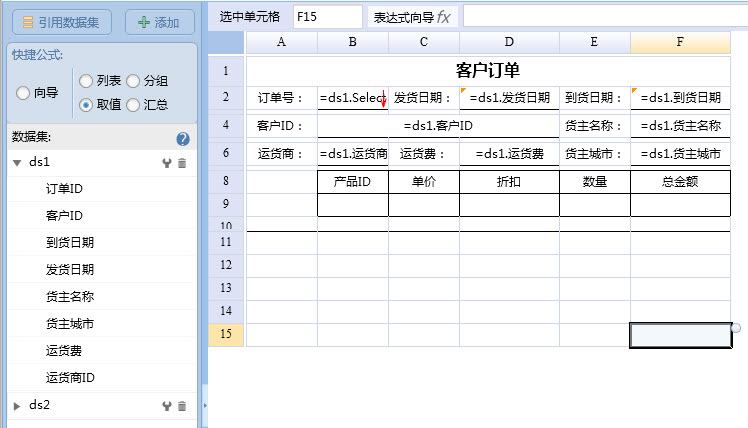
Task: Click the selected cell name box showing F15
Action: [327, 17]
